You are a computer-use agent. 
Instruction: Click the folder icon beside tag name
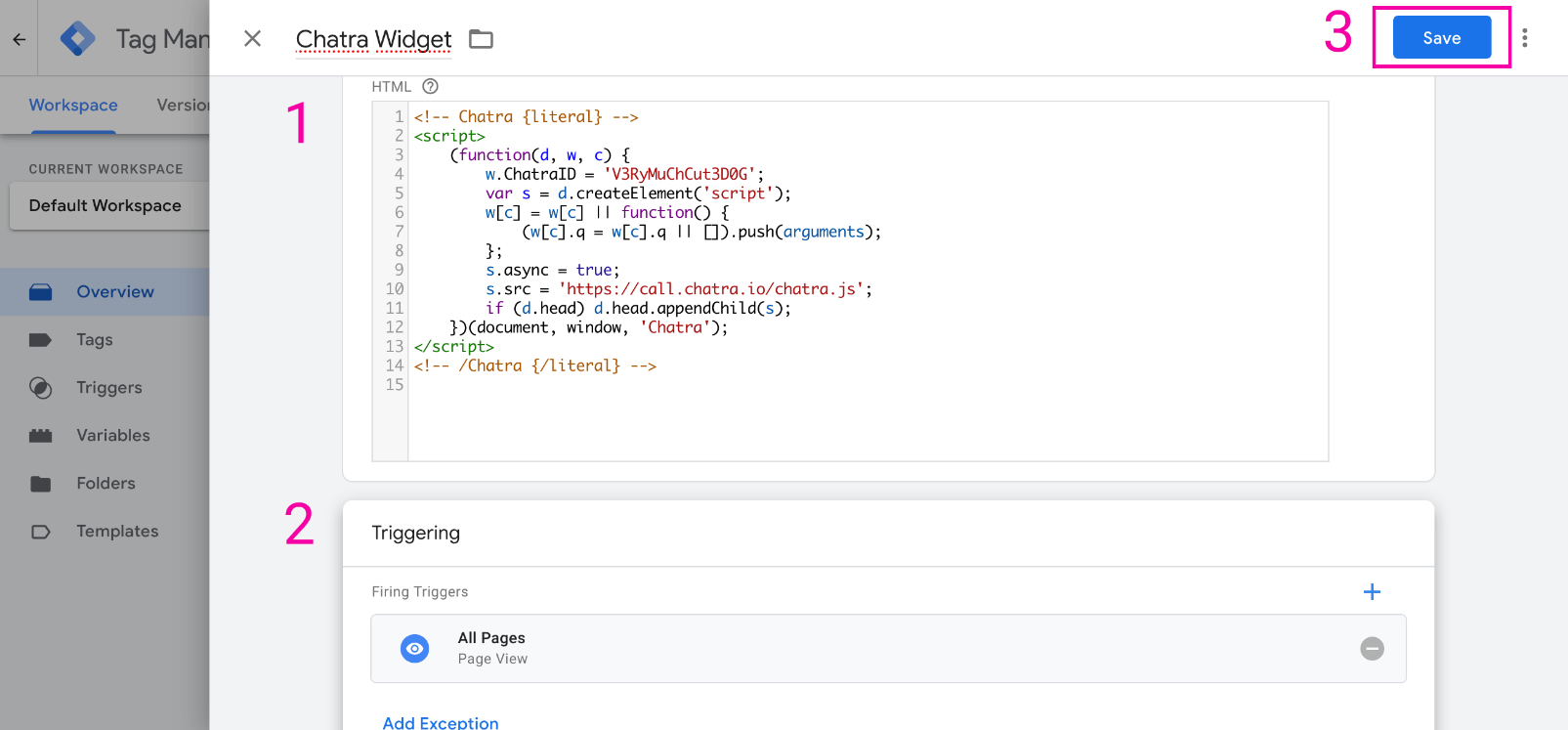tap(481, 39)
